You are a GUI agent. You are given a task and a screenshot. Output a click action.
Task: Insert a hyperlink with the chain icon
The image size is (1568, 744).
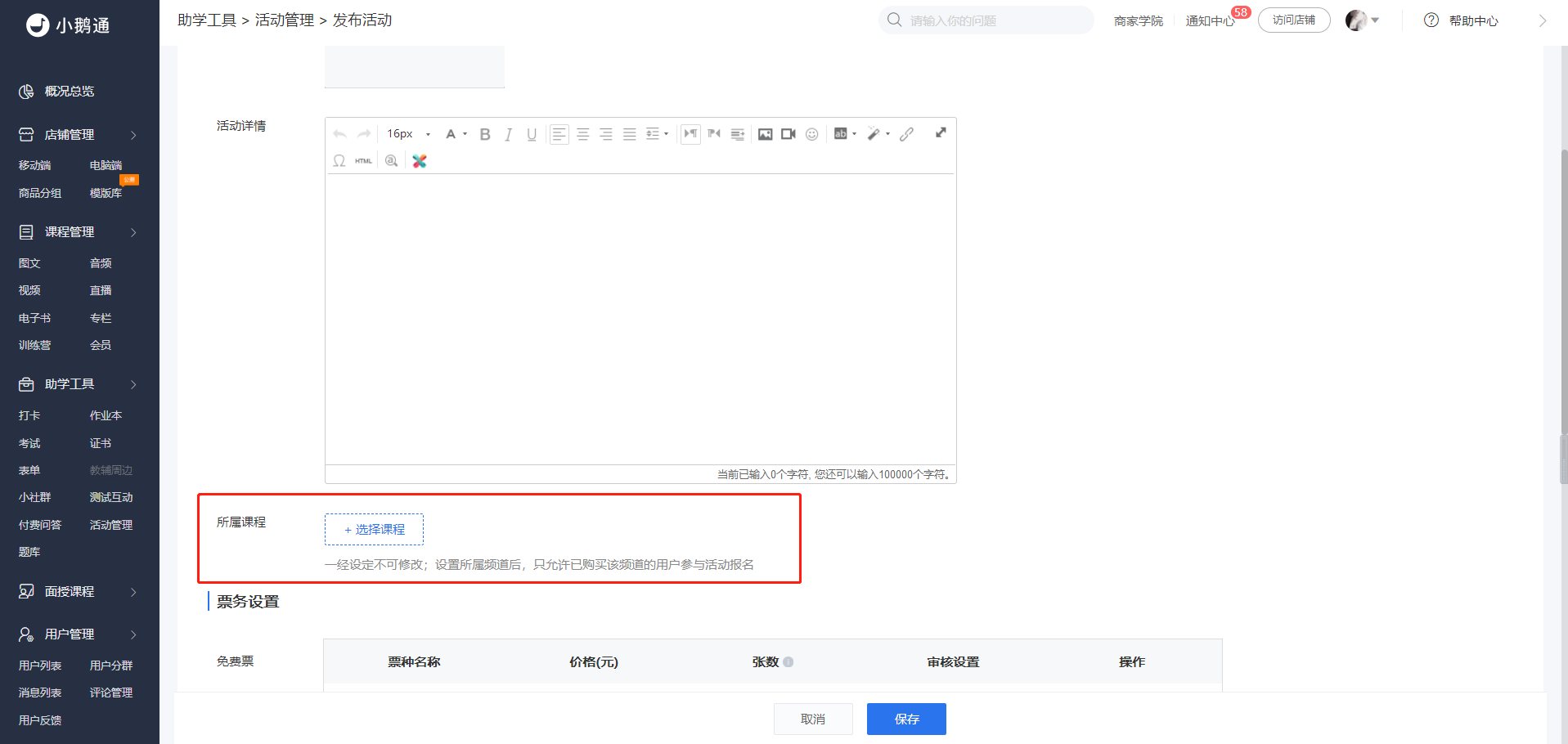tap(906, 134)
